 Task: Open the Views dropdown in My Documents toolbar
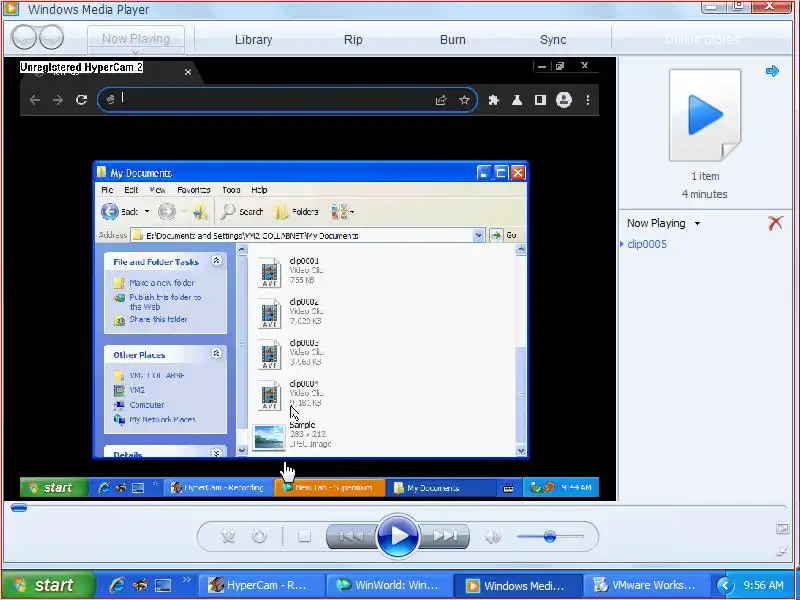click(342, 211)
